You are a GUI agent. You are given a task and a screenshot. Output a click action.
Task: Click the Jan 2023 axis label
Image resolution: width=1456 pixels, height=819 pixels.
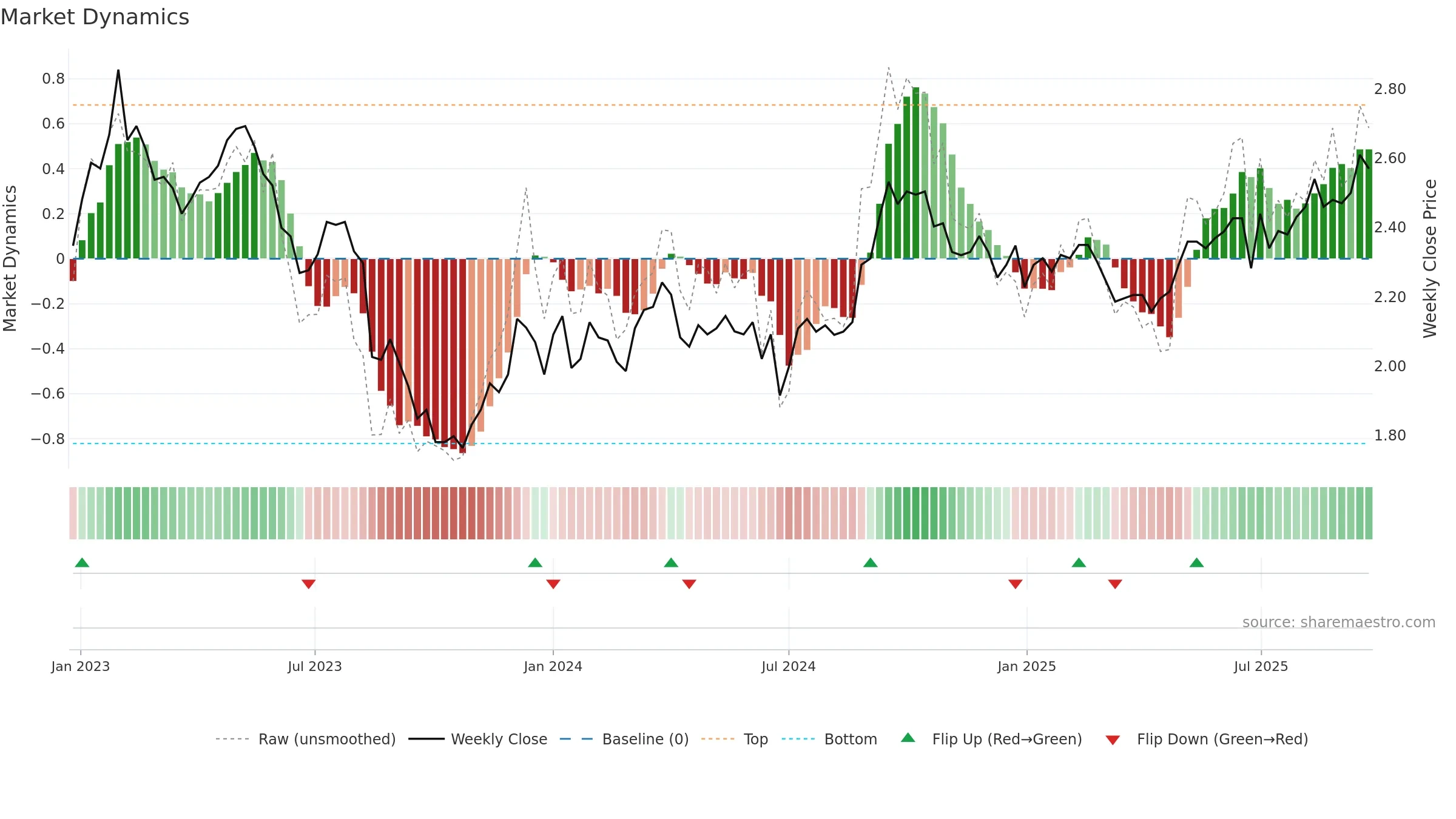coord(81,666)
